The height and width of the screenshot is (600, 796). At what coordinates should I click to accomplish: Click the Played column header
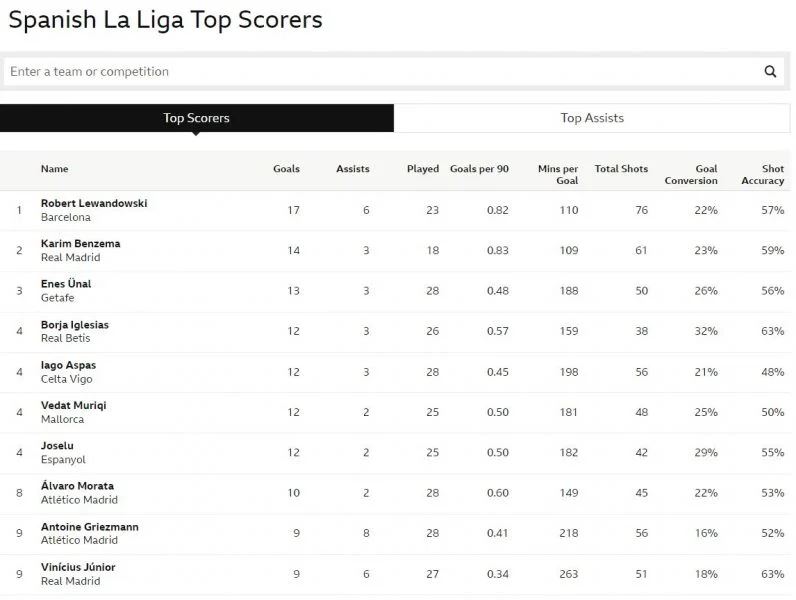[x=422, y=169]
